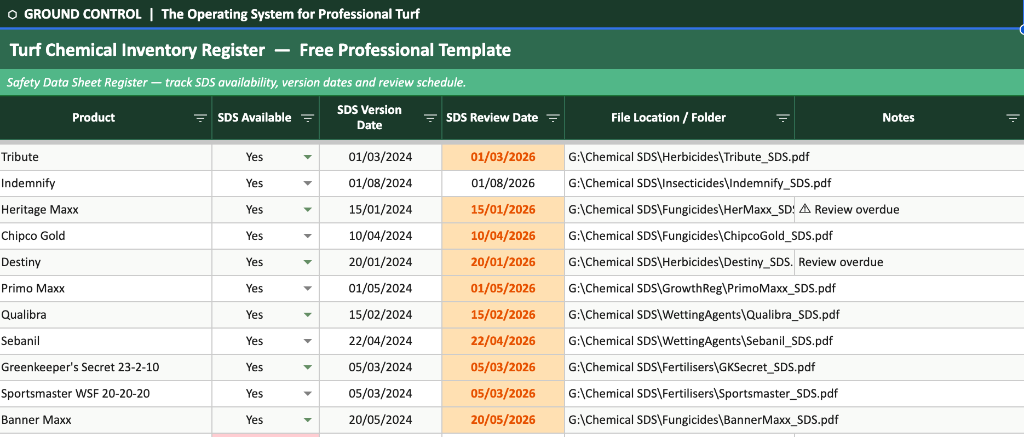This screenshot has width=1024, height=437.
Task: Click Heritage Maxx 'Review overdue' warning note
Action: pos(909,210)
